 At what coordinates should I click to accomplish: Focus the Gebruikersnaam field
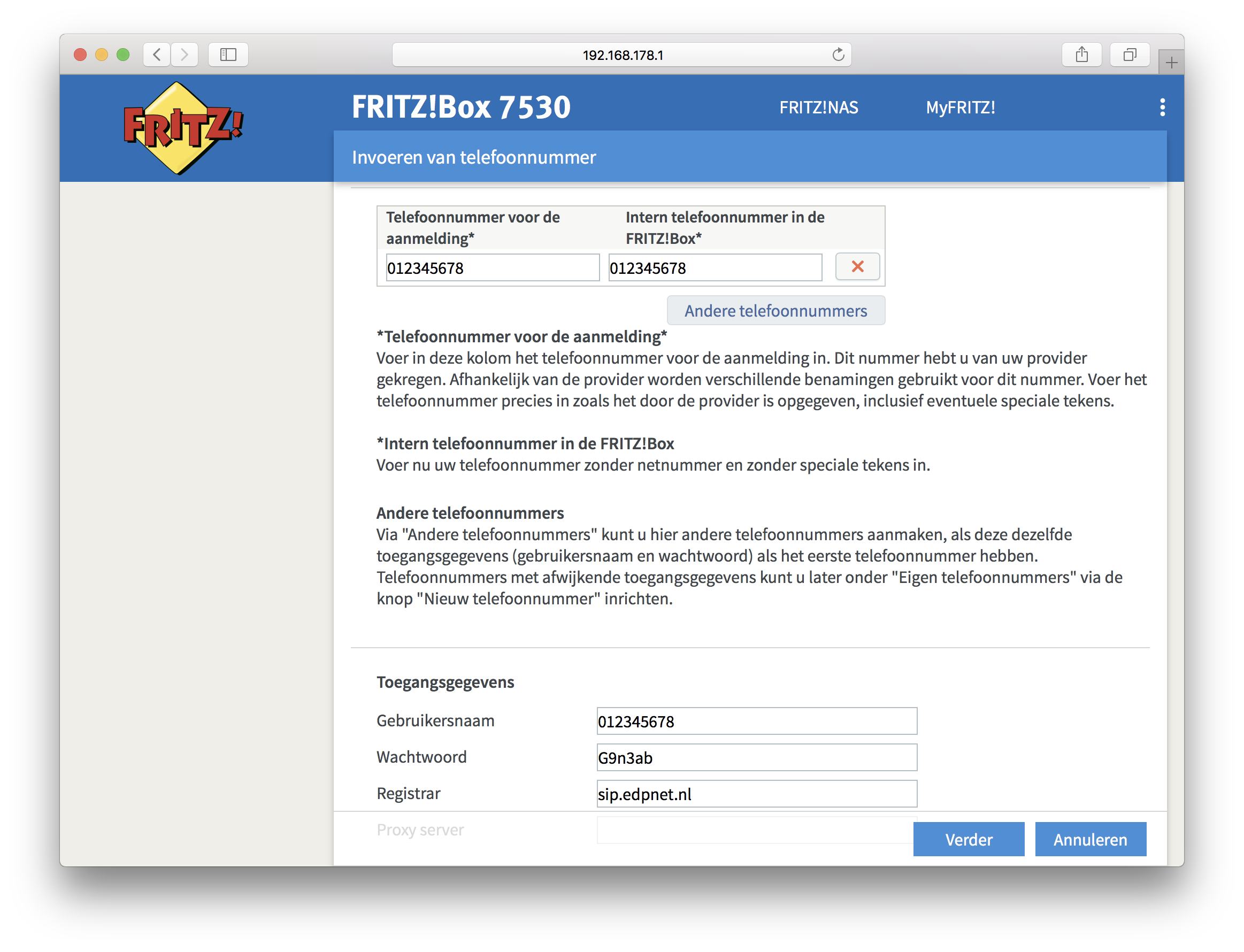click(x=757, y=721)
